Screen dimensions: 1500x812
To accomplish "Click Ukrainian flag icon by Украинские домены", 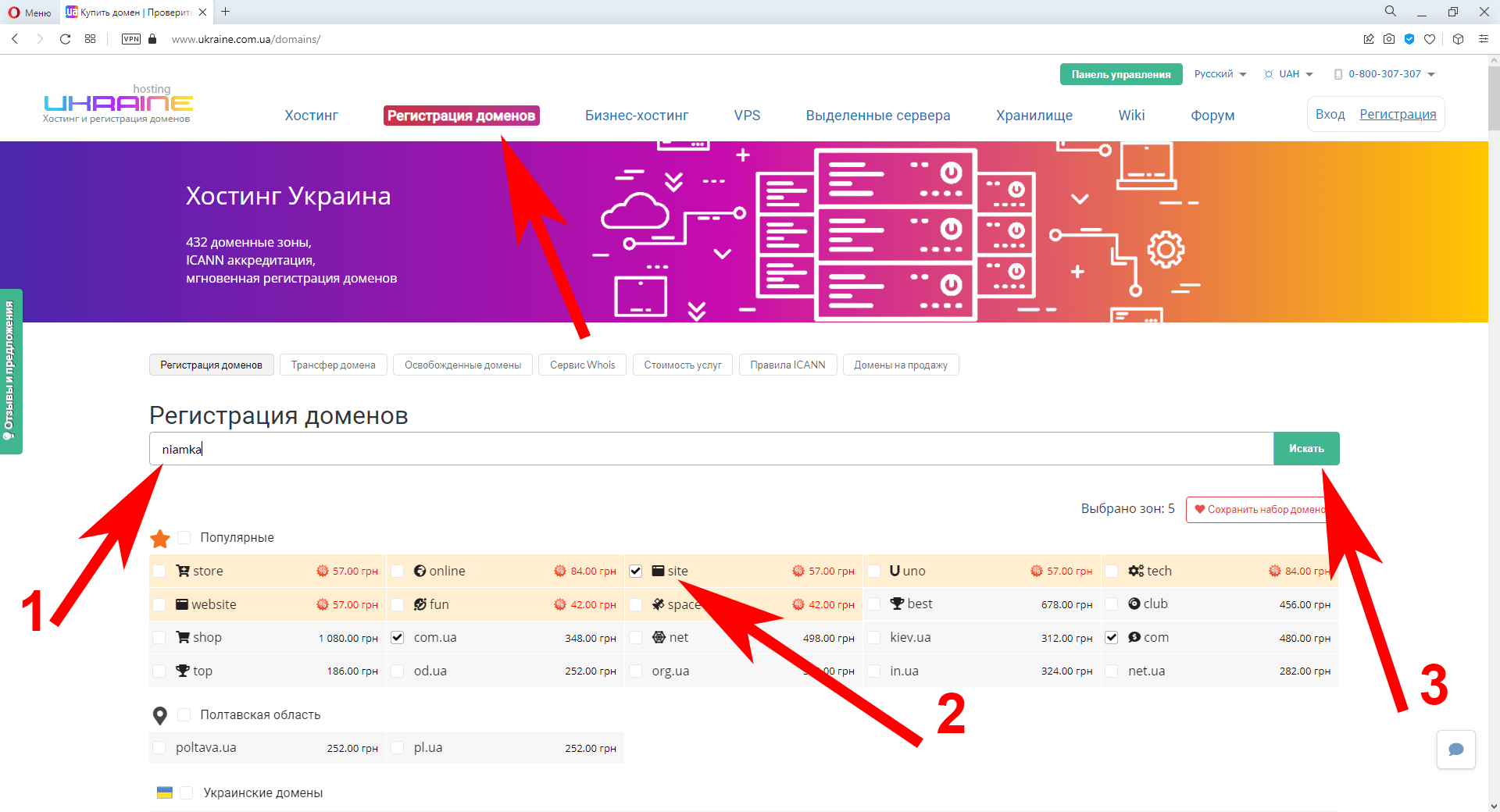I will (165, 792).
